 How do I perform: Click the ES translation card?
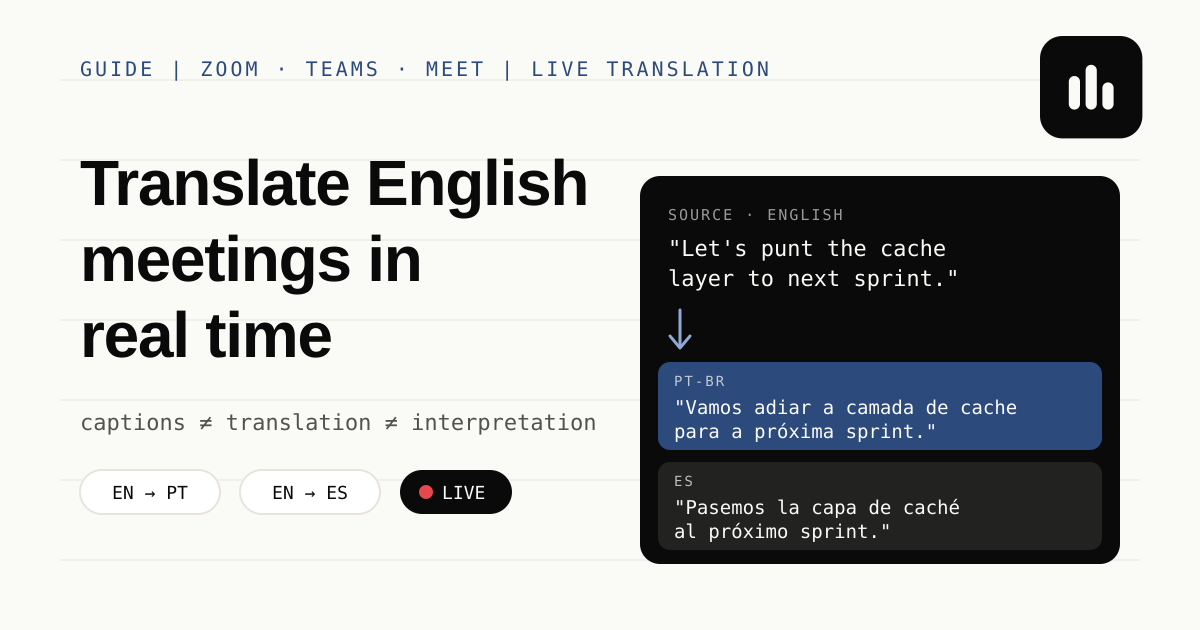click(880, 506)
